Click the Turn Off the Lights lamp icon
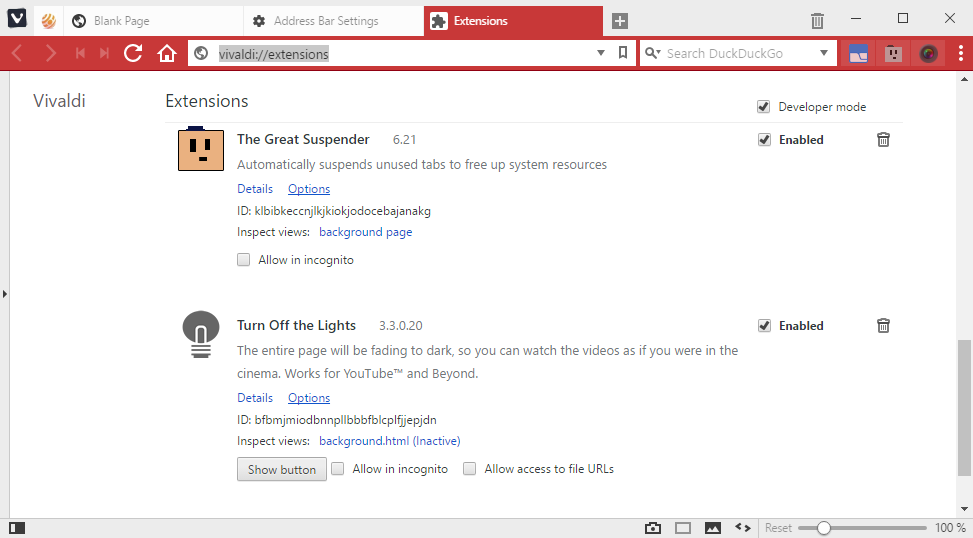973x538 pixels. (x=201, y=334)
